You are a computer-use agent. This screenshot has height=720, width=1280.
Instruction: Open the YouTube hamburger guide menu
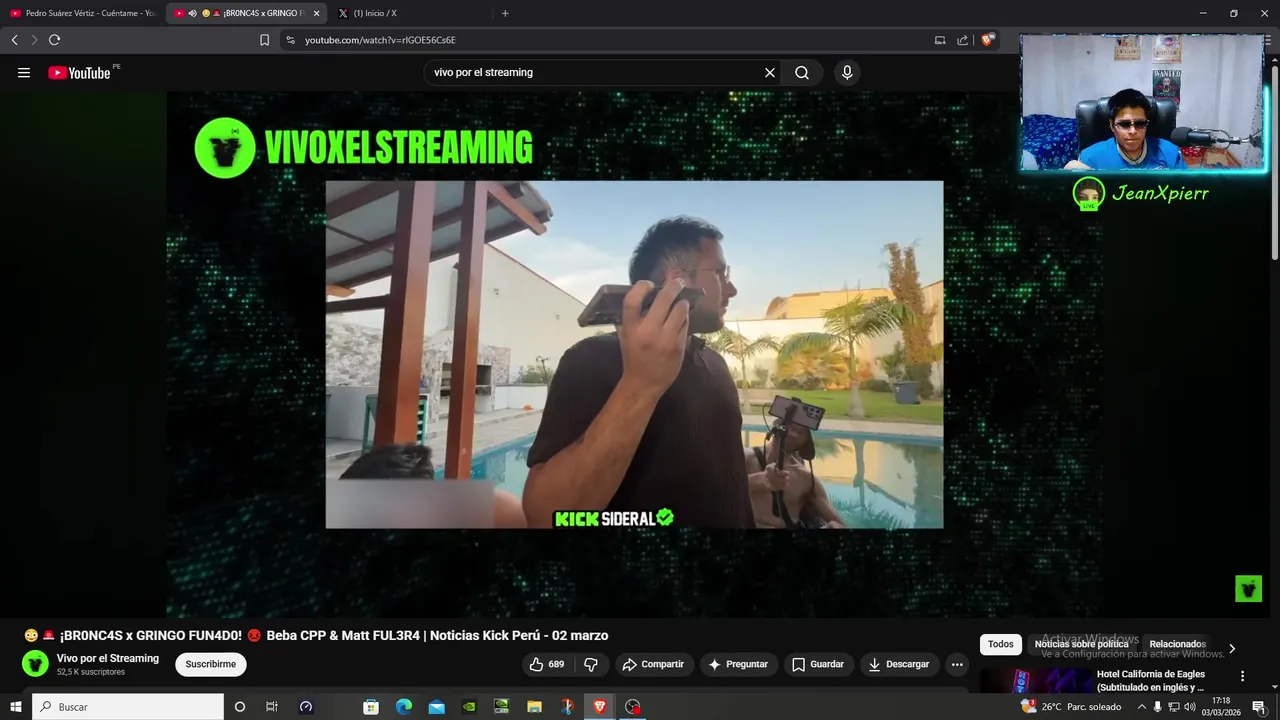point(24,72)
